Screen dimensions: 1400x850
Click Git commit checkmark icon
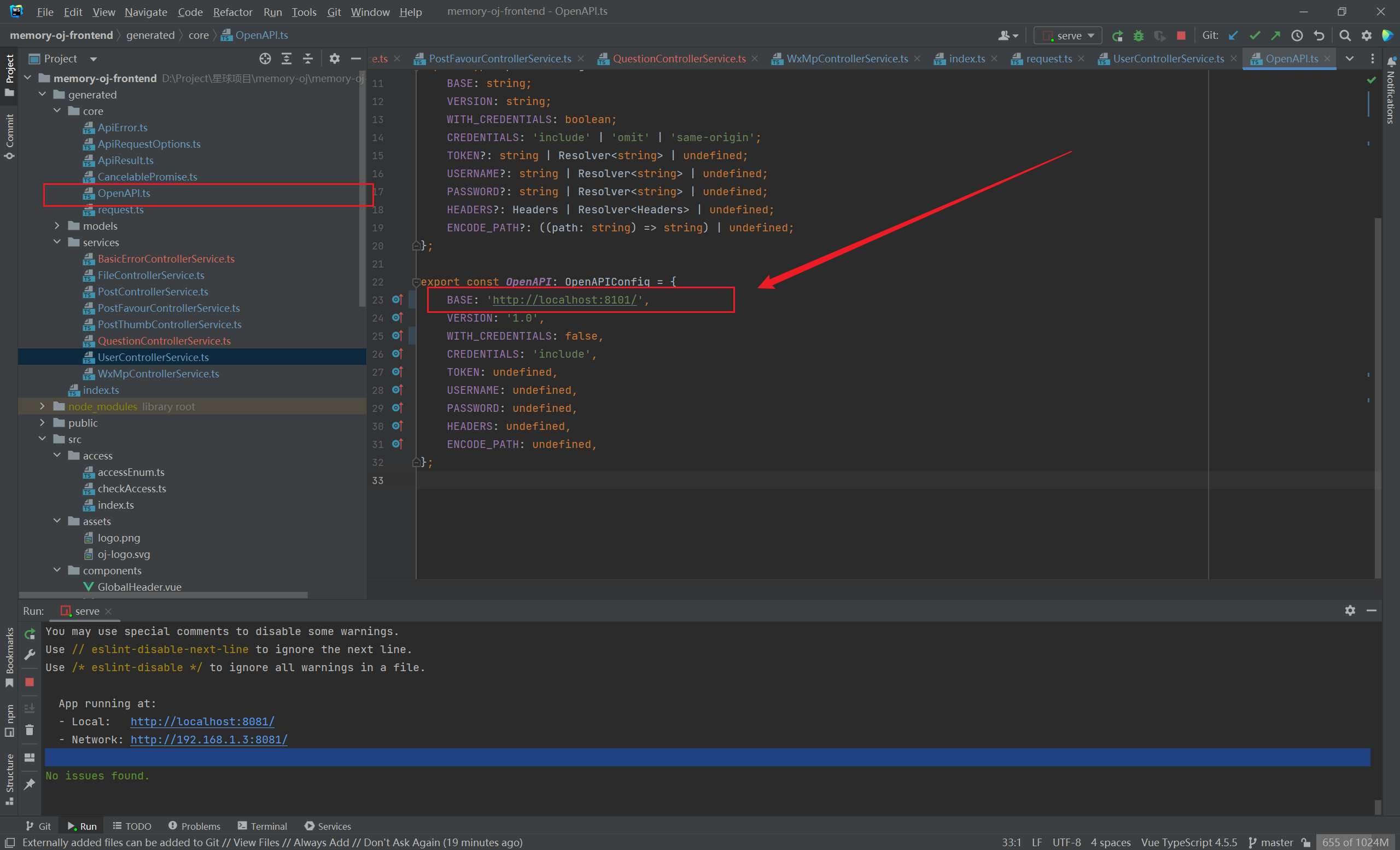pos(1255,36)
